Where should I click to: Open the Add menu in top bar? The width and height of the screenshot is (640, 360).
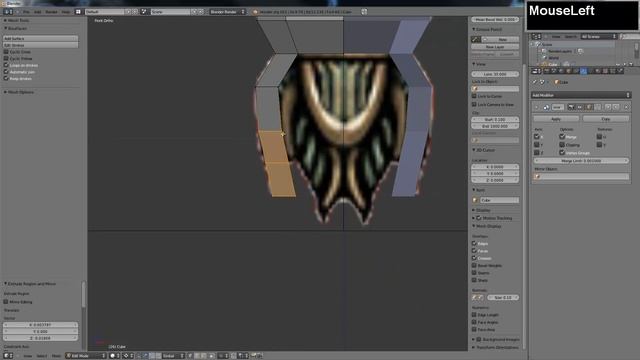tap(38, 12)
